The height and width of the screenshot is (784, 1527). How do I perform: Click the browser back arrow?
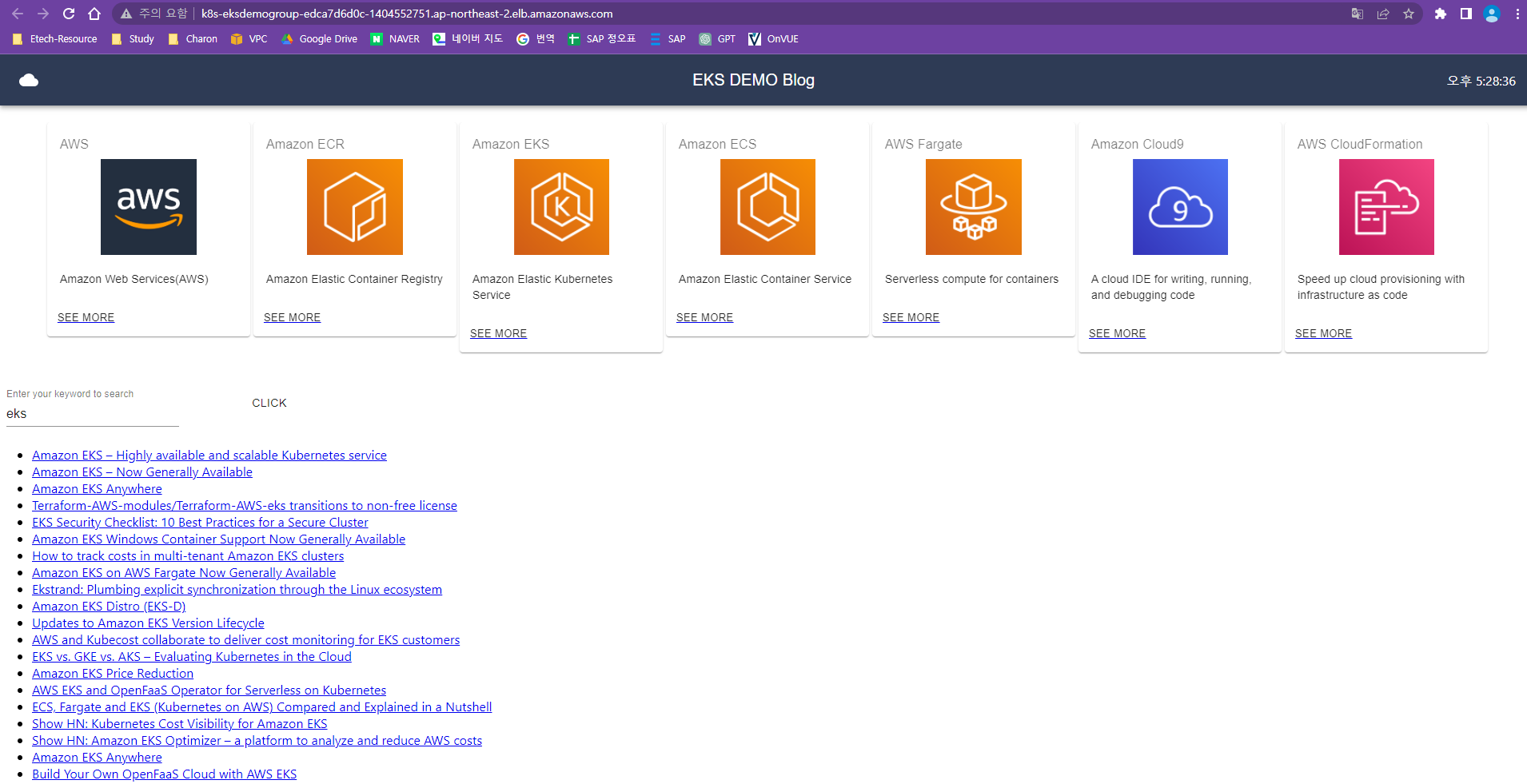18,14
